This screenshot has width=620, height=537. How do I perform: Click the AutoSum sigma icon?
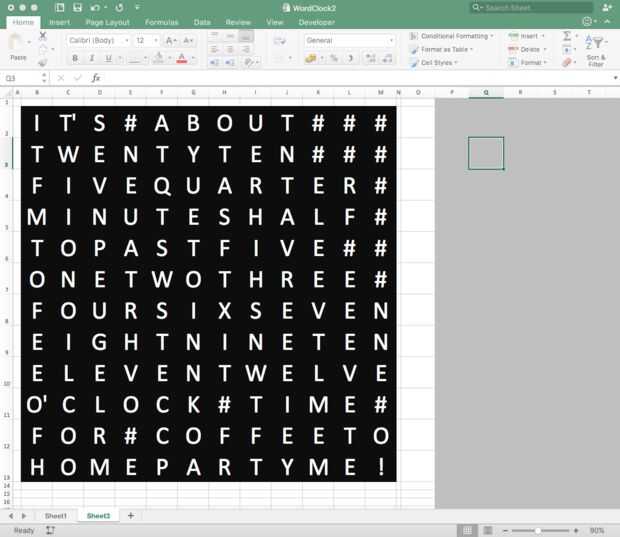[567, 36]
